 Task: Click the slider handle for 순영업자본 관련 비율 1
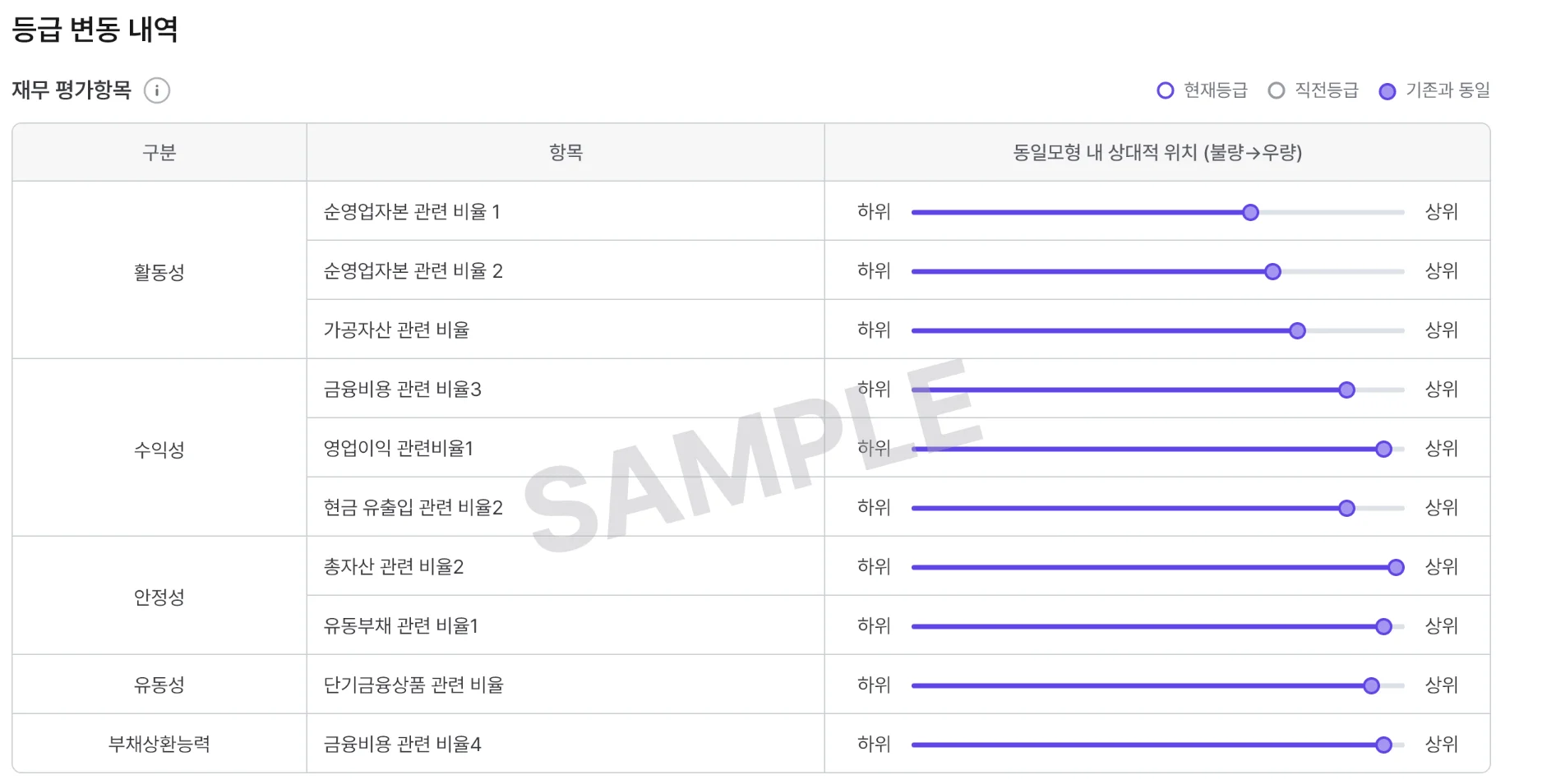pos(1250,212)
